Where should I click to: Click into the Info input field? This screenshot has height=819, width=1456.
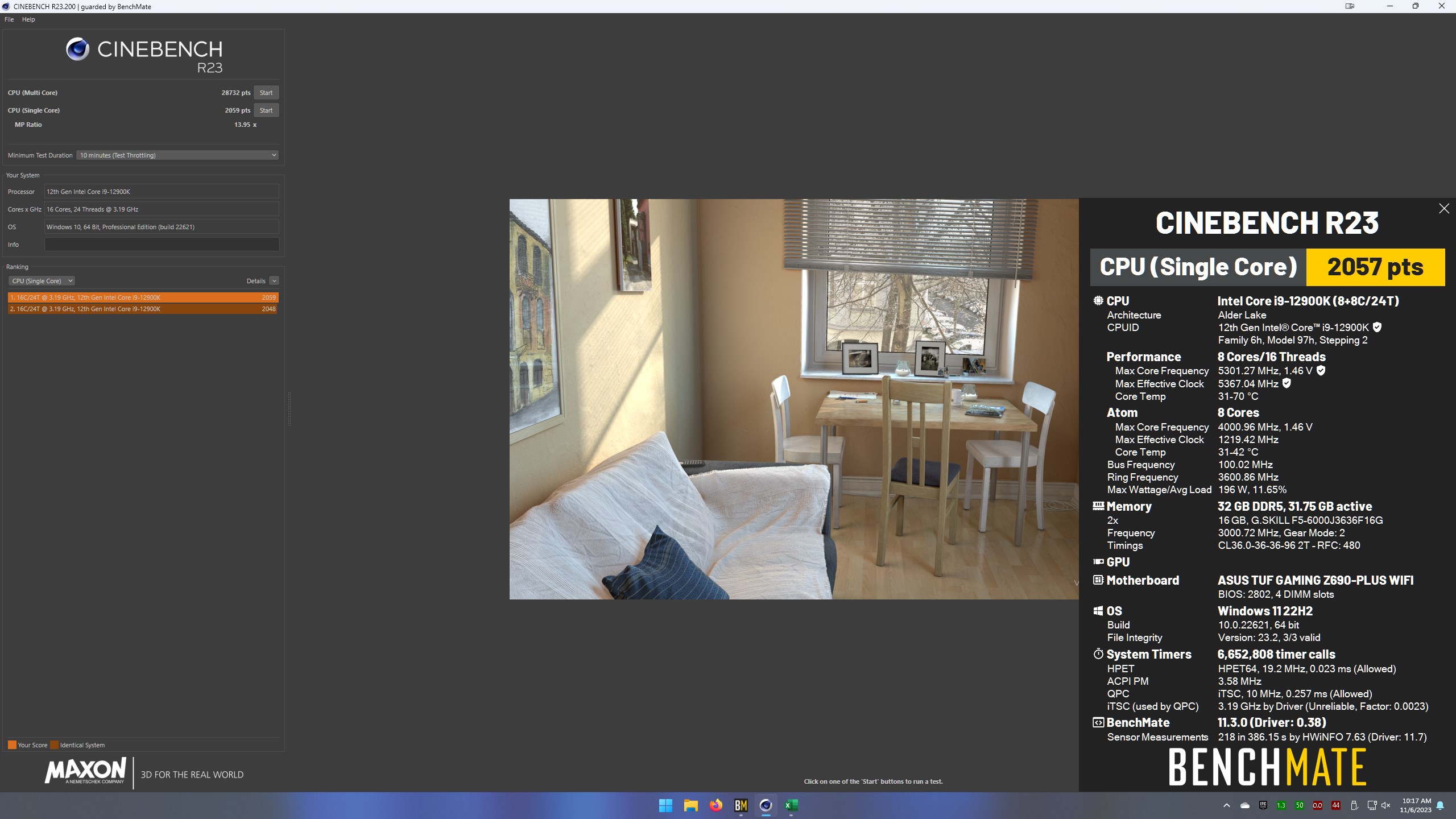click(x=162, y=245)
